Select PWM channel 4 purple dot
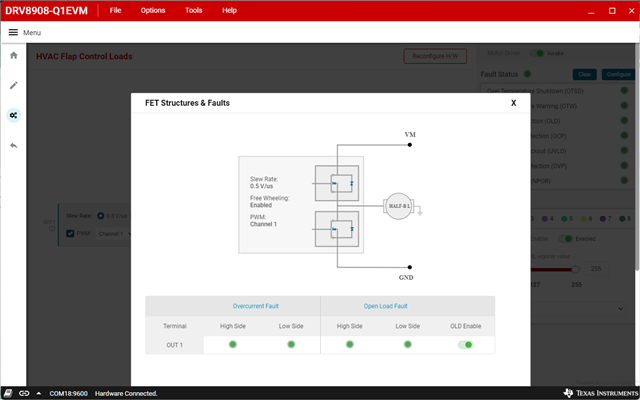 click(x=544, y=219)
